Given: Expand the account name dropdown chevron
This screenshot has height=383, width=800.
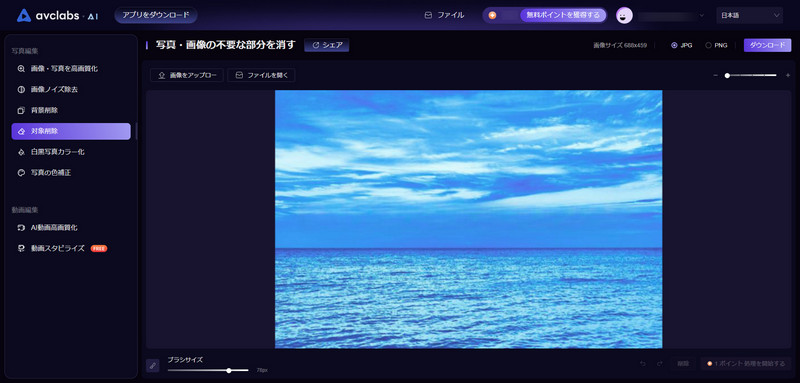Looking at the screenshot, I should coord(702,15).
